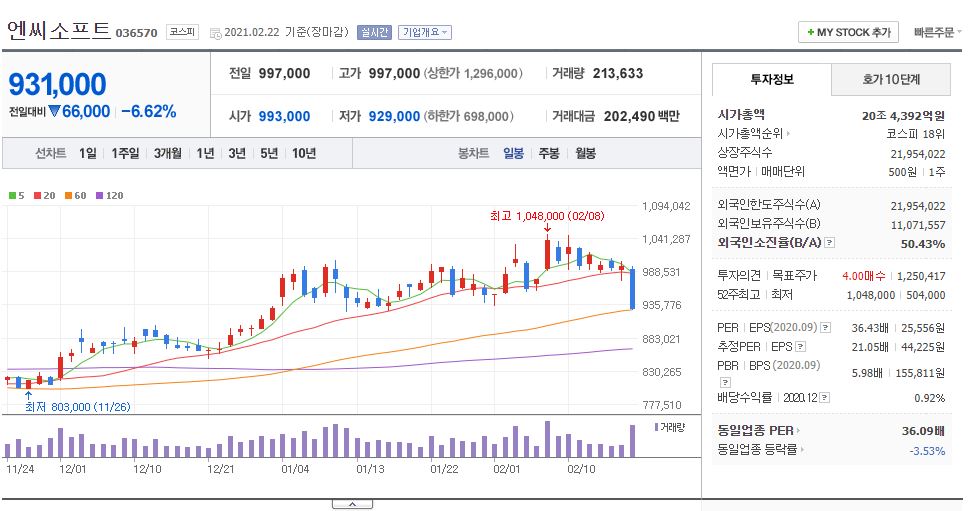977x511 pixels.
Task: Click the stock code 036570
Action: (136, 33)
